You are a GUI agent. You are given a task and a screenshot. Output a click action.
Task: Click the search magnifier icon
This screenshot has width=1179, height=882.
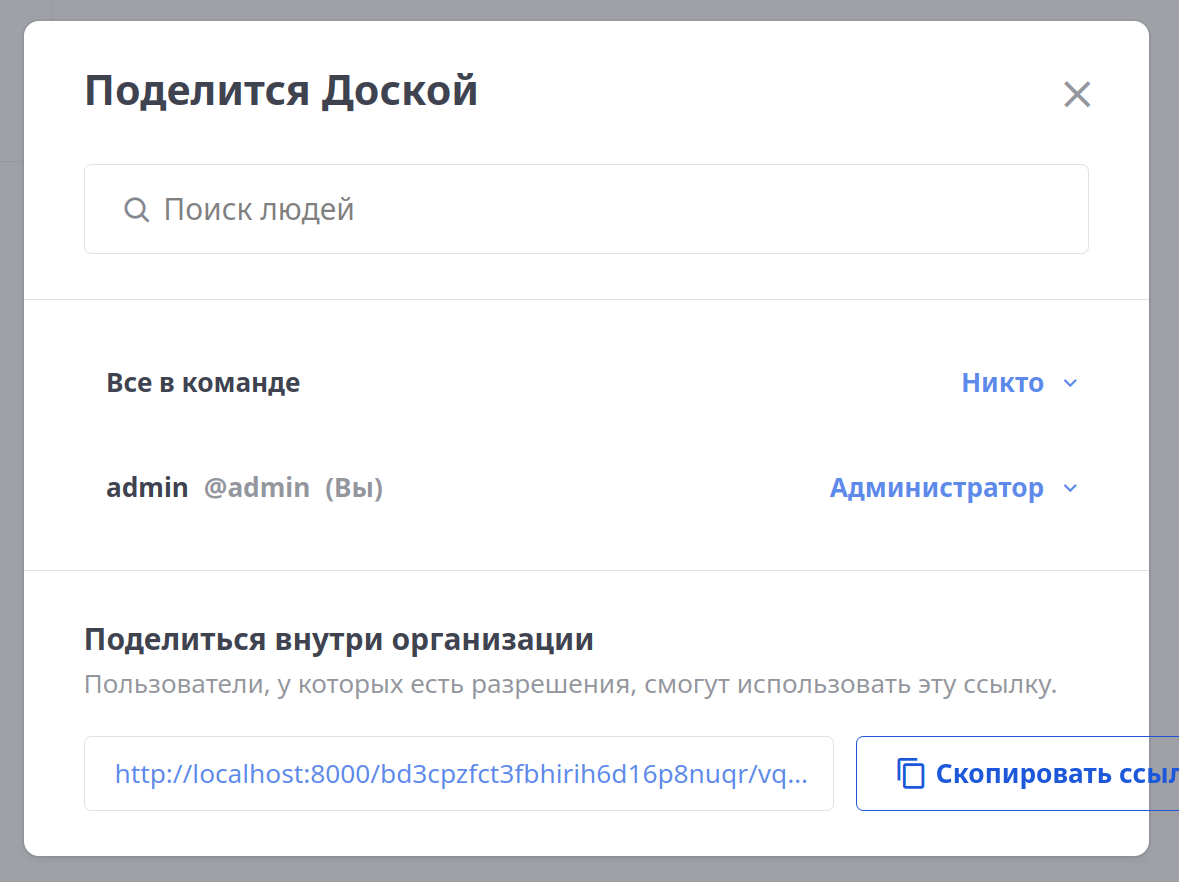click(x=137, y=209)
